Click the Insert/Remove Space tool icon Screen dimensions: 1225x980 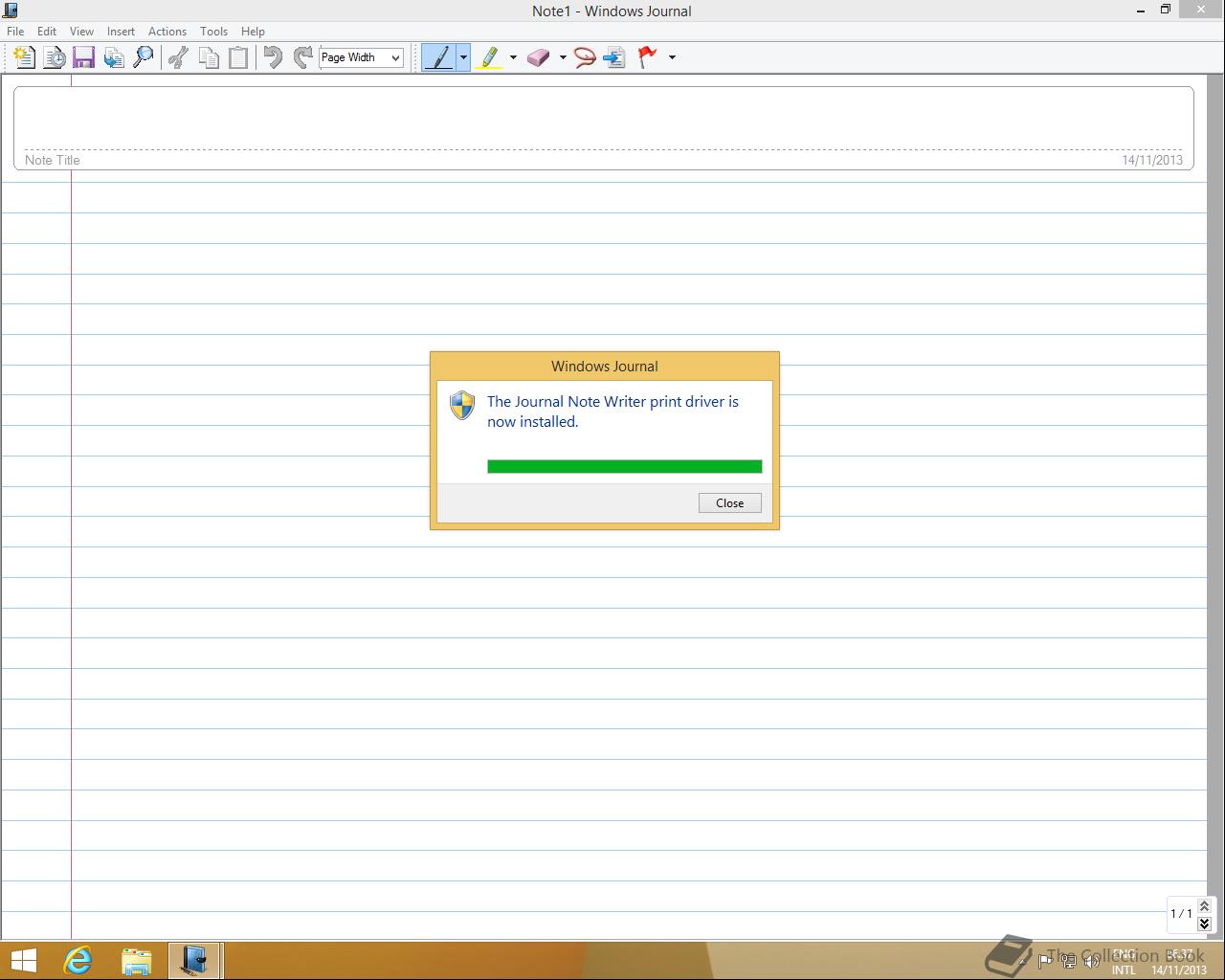point(614,57)
